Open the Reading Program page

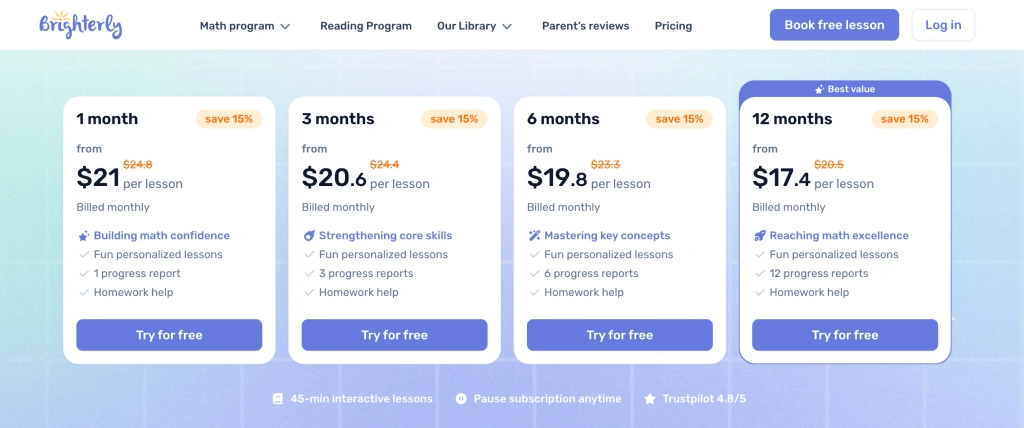click(366, 26)
